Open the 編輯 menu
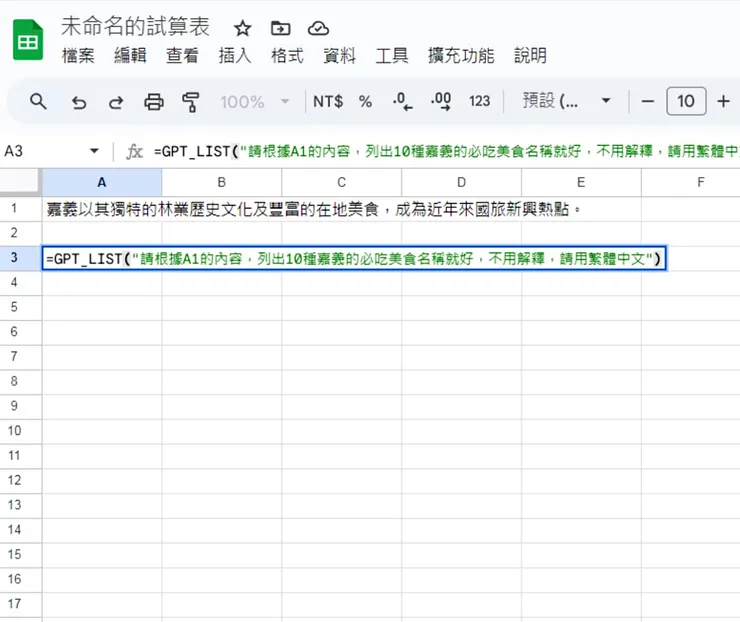Image resolution: width=740 pixels, height=622 pixels. (x=130, y=56)
